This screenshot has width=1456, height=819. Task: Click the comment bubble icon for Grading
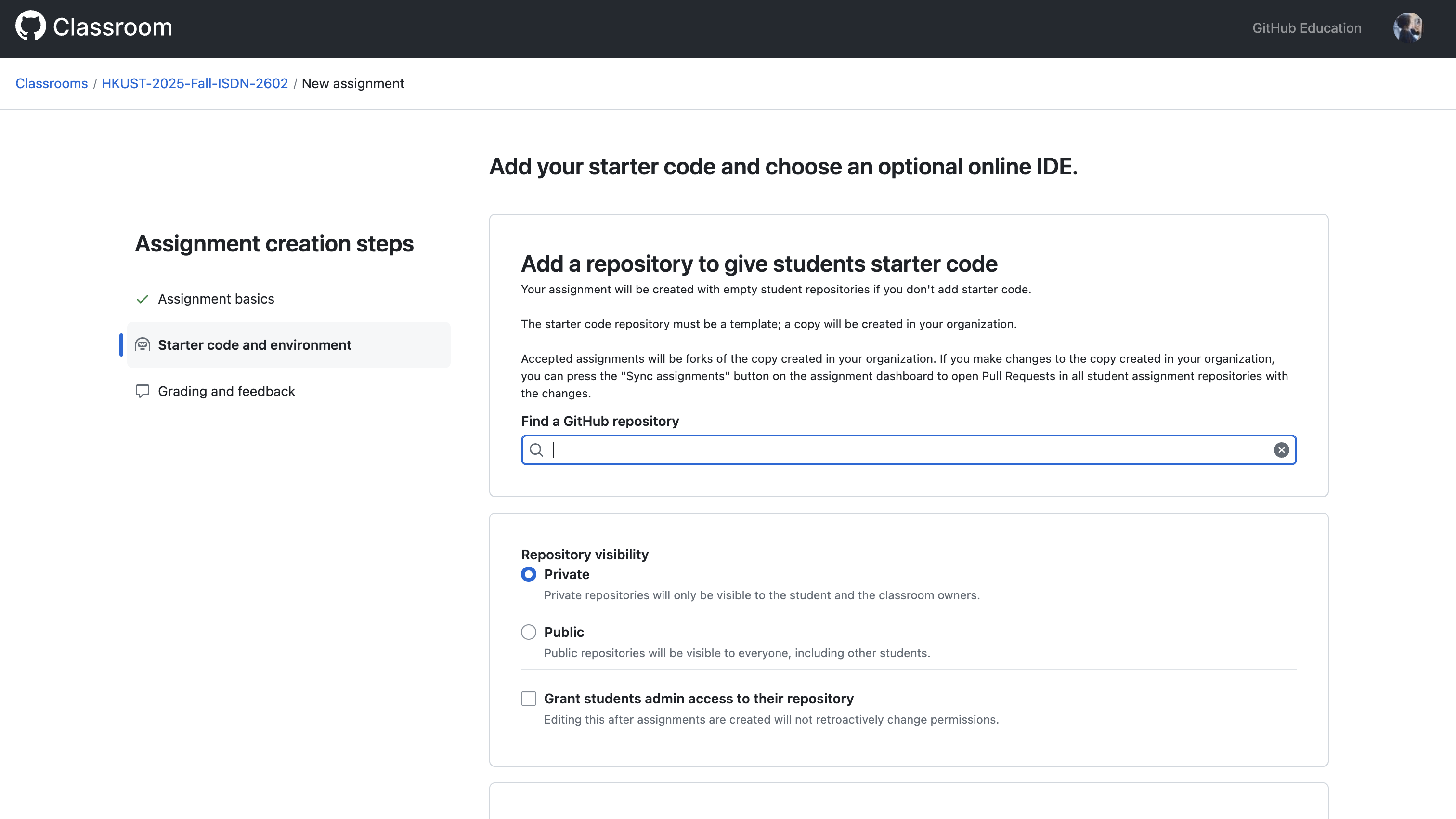click(143, 391)
